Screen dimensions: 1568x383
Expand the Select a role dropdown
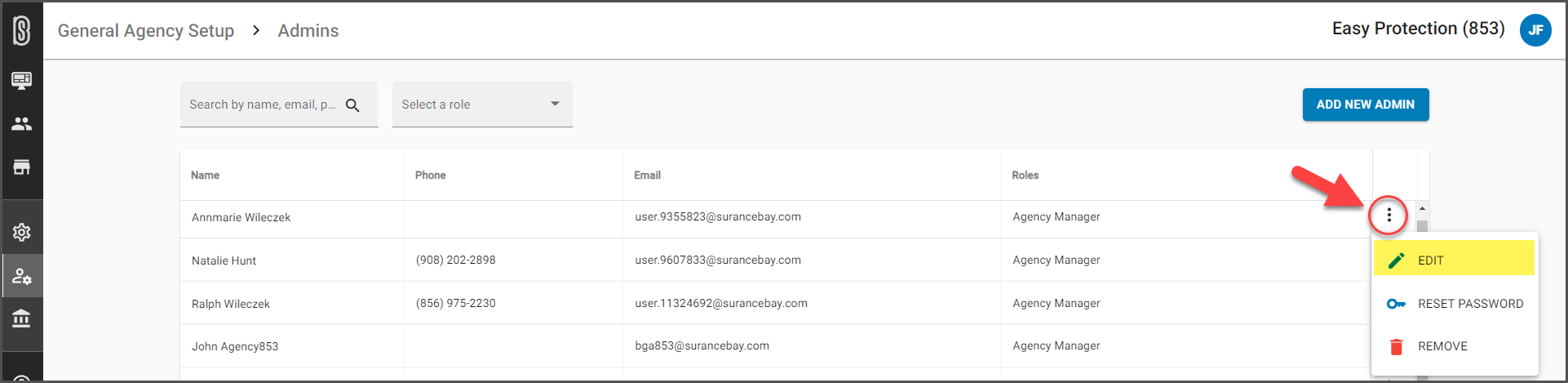(482, 104)
